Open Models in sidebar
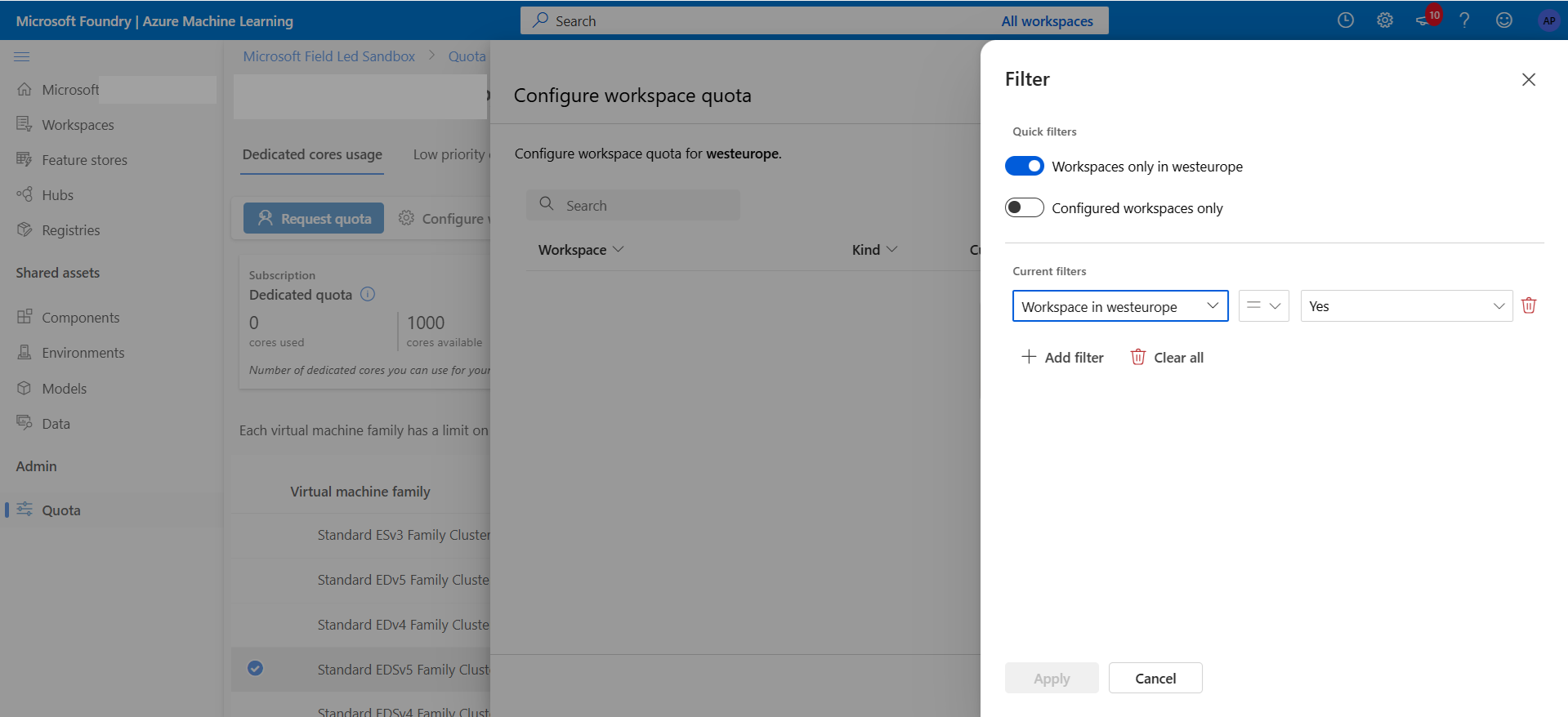 (x=64, y=389)
